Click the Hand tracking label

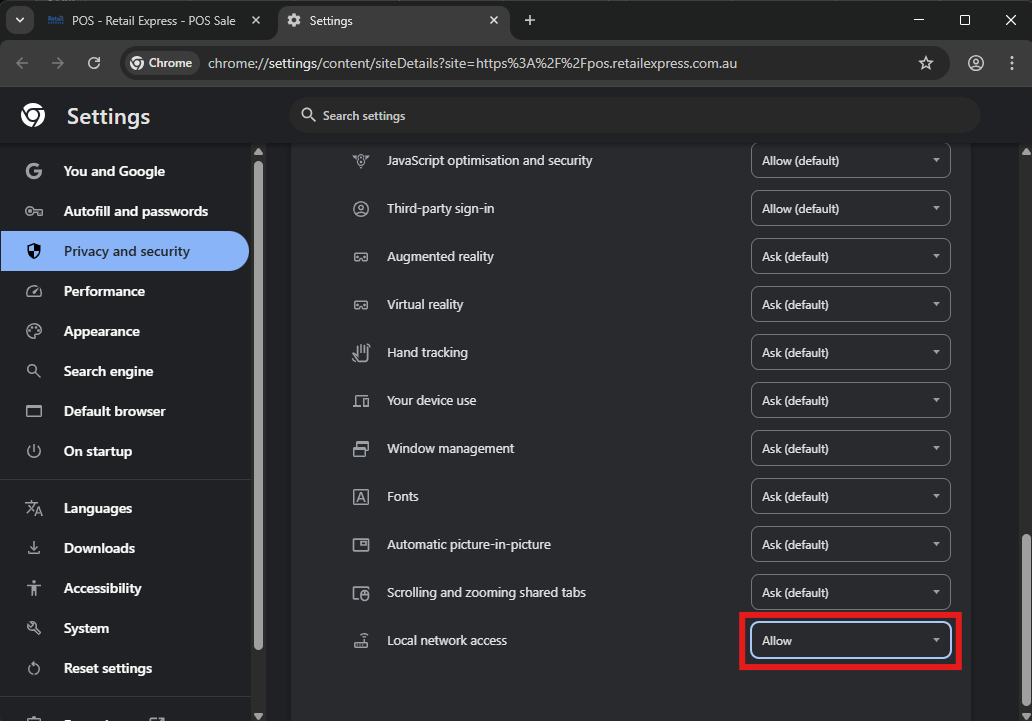[427, 353]
